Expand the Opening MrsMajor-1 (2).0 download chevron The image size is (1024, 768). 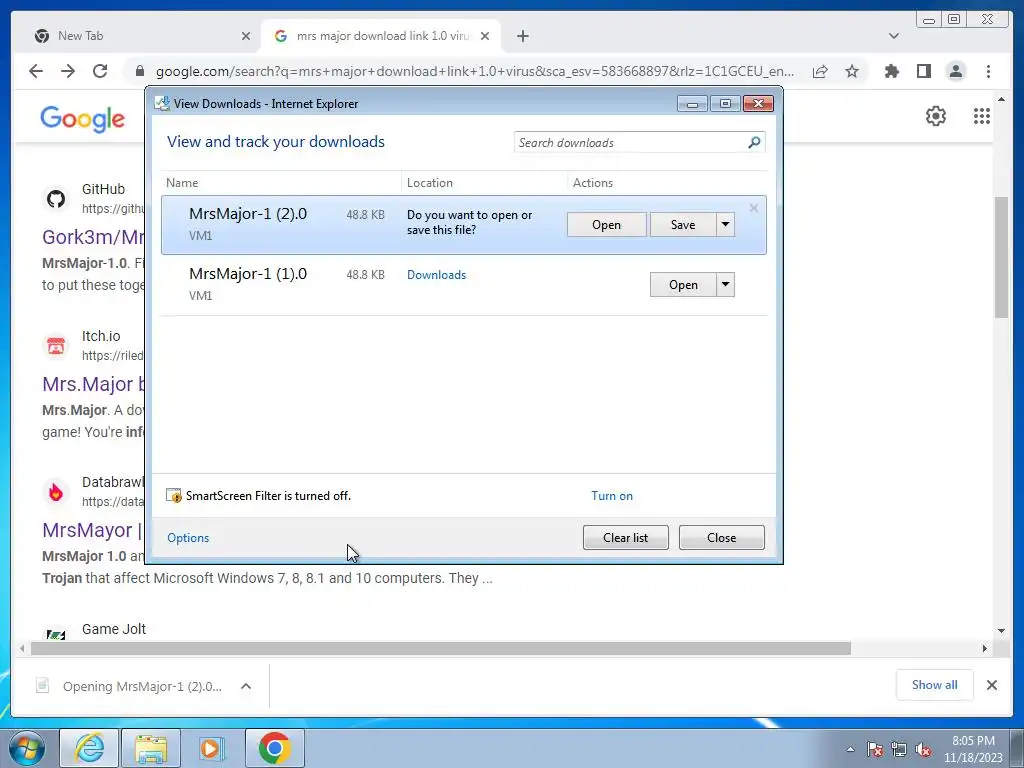(246, 686)
